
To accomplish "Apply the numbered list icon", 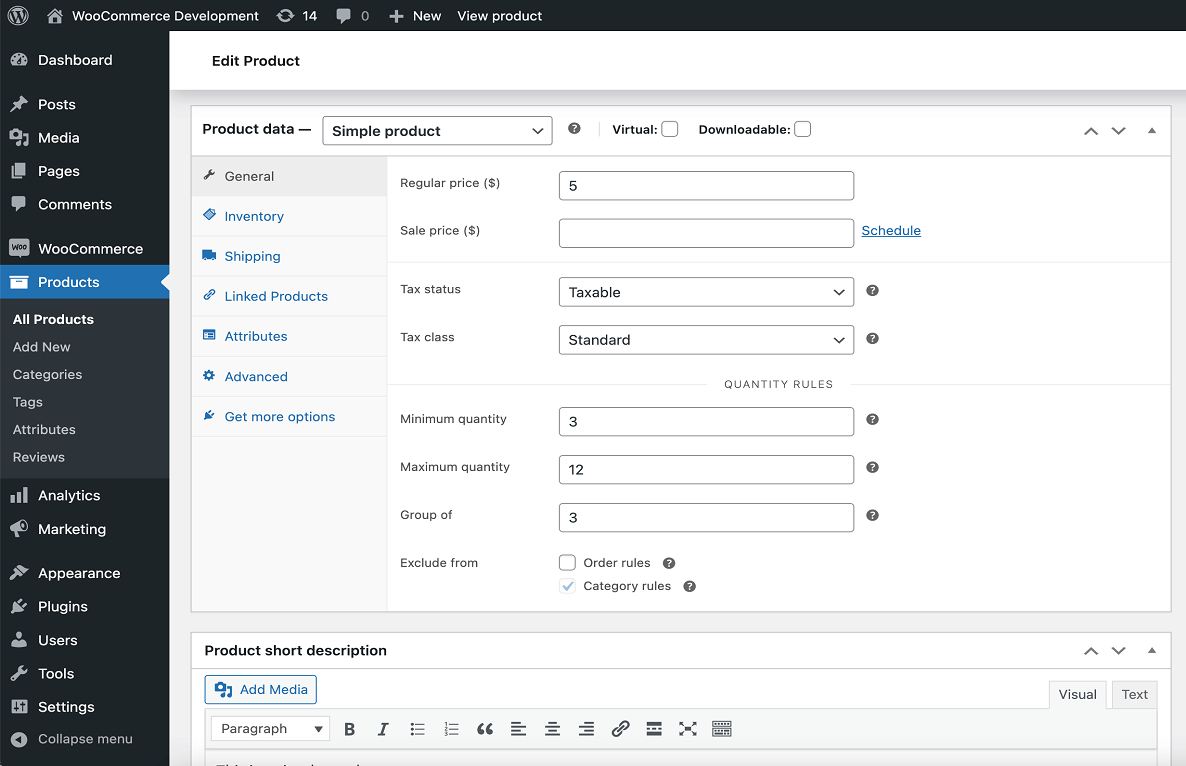I will coord(451,728).
